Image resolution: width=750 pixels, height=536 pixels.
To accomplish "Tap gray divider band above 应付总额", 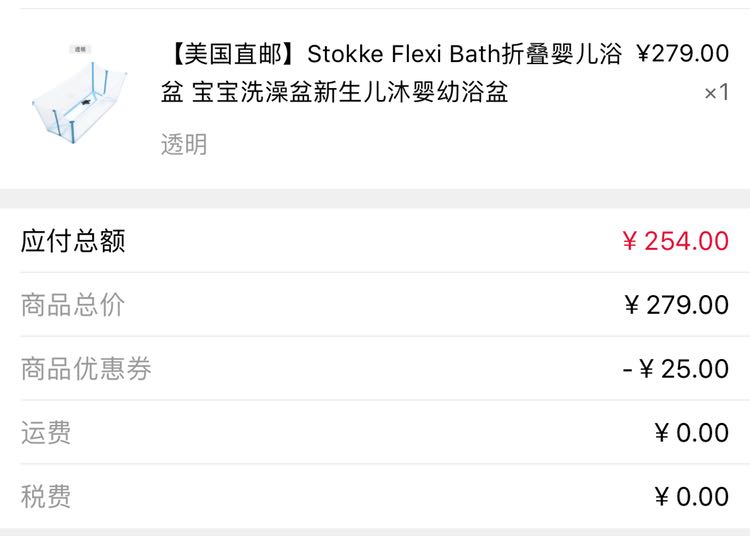I will 375,198.
